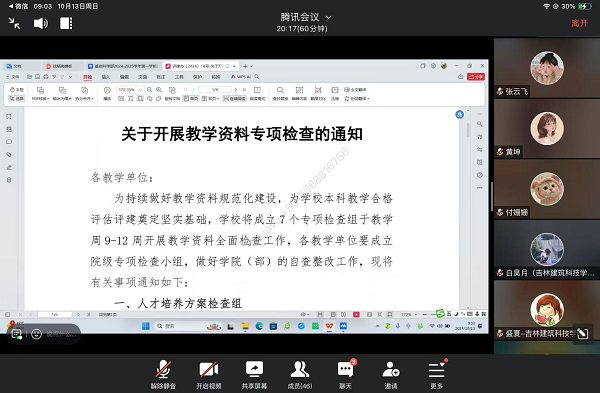Click the toolbar 1/9 page number field
600x393 pixels.
(x=215, y=90)
